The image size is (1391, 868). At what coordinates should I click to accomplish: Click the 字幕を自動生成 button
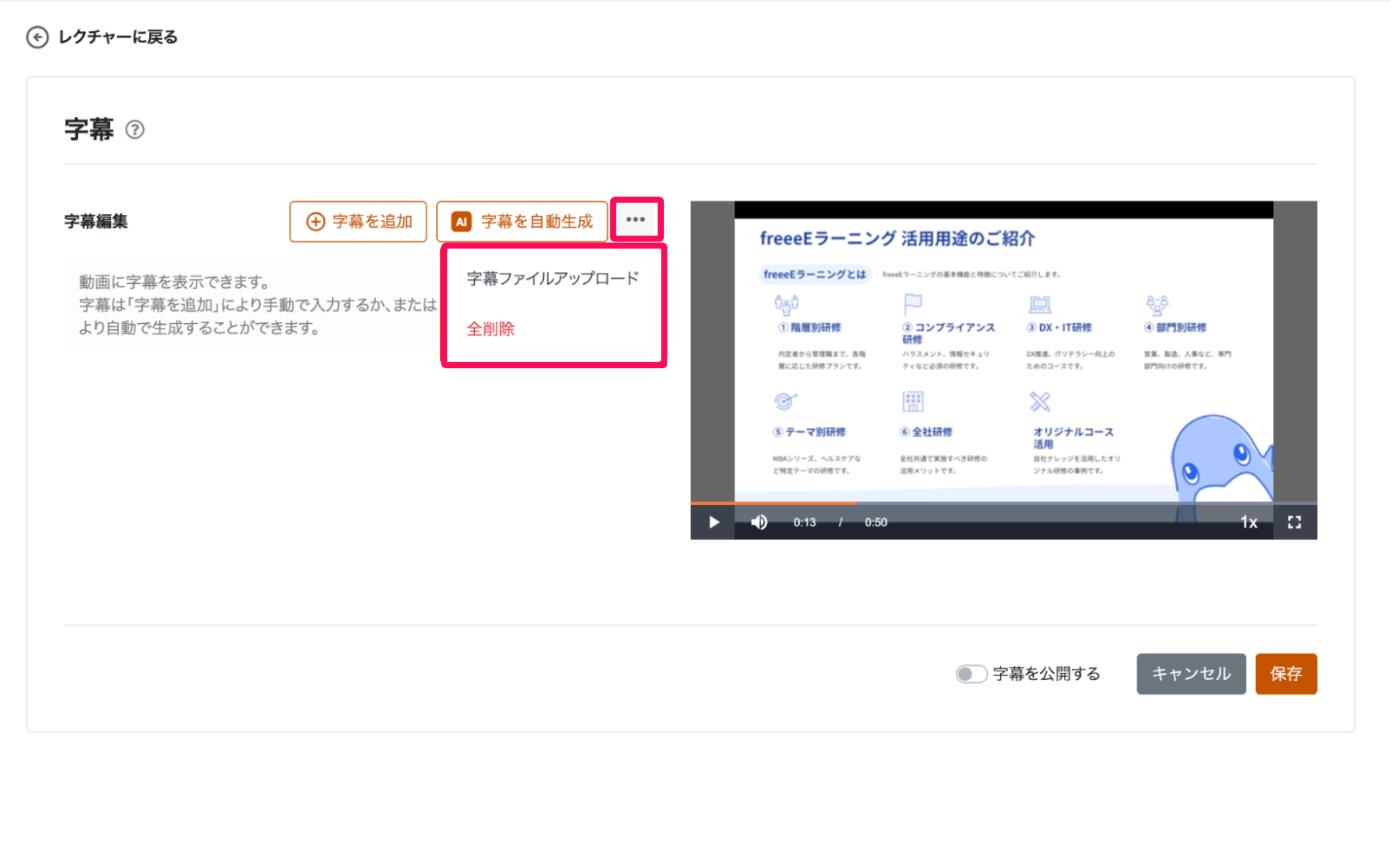point(522,222)
